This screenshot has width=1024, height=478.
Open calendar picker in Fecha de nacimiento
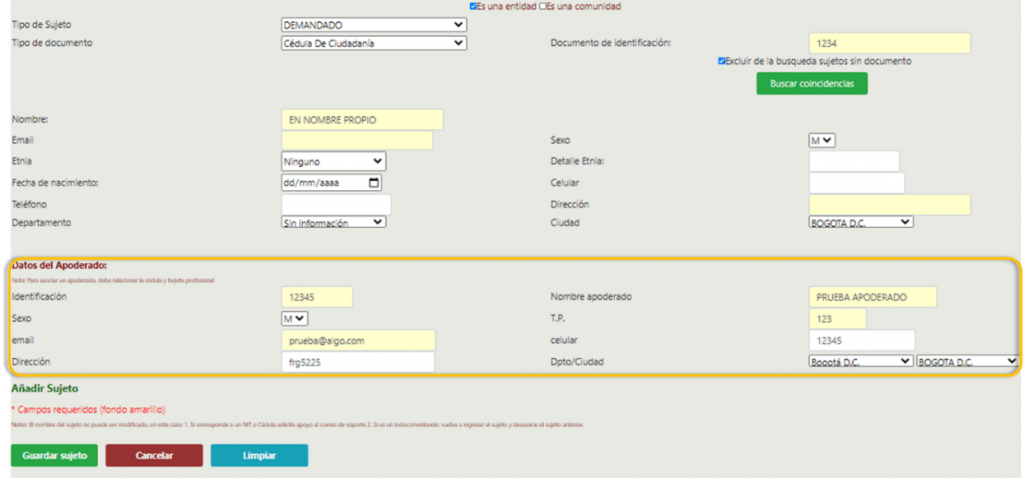tap(374, 183)
